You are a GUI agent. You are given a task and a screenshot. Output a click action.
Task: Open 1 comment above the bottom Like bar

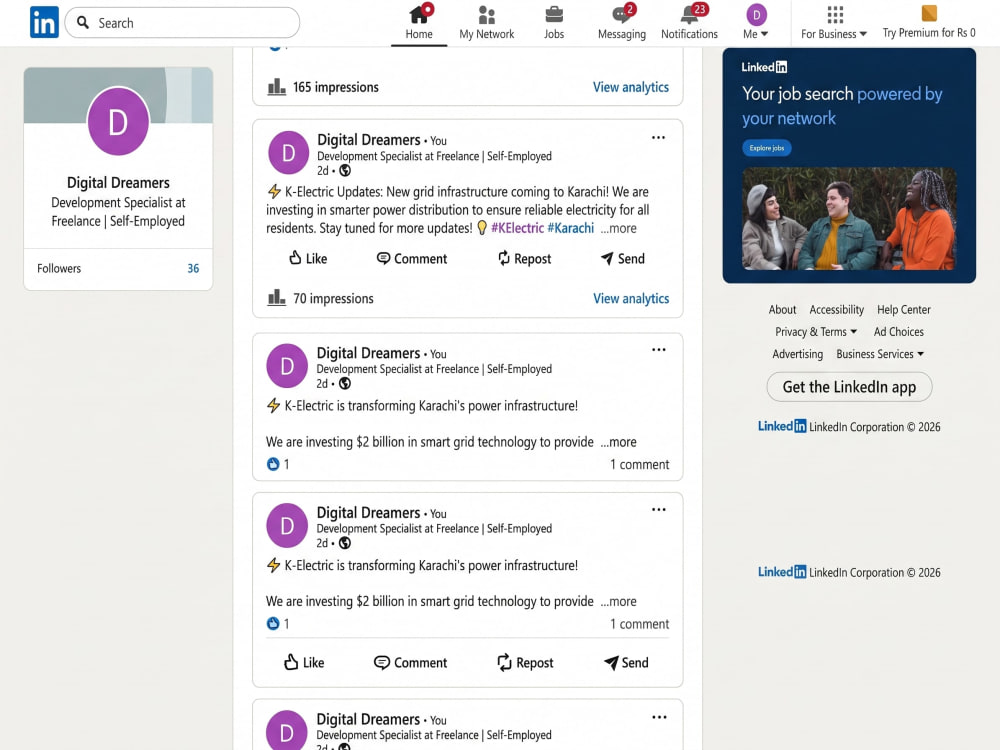[x=640, y=624]
